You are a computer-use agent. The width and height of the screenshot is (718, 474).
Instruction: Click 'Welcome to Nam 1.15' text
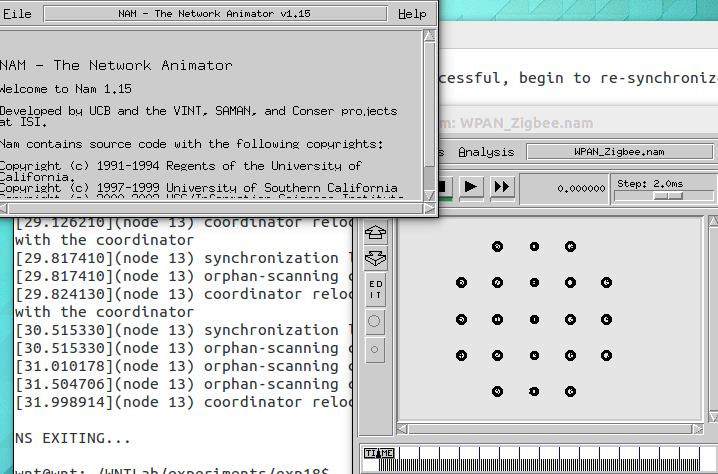66,89
